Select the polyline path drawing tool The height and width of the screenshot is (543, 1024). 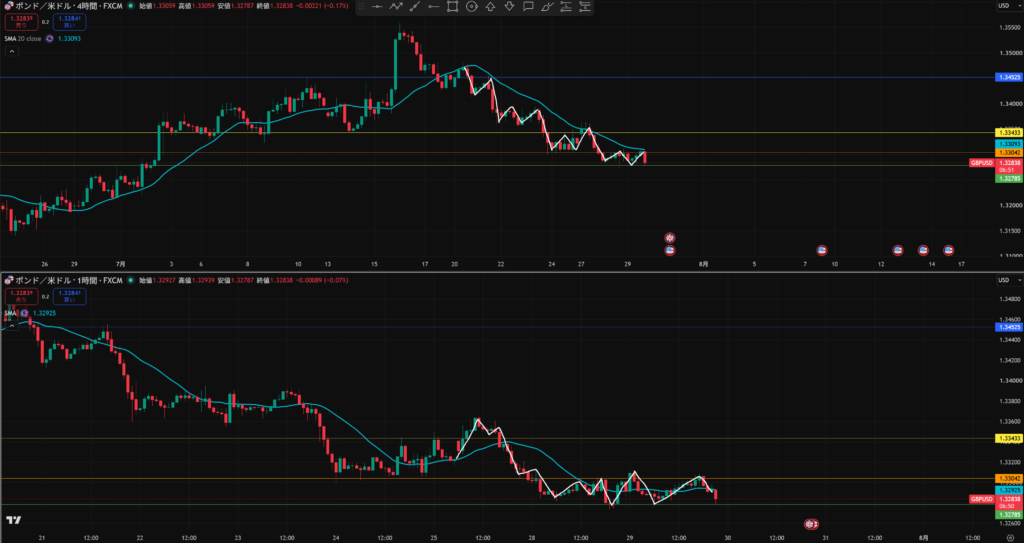pyautogui.click(x=396, y=7)
